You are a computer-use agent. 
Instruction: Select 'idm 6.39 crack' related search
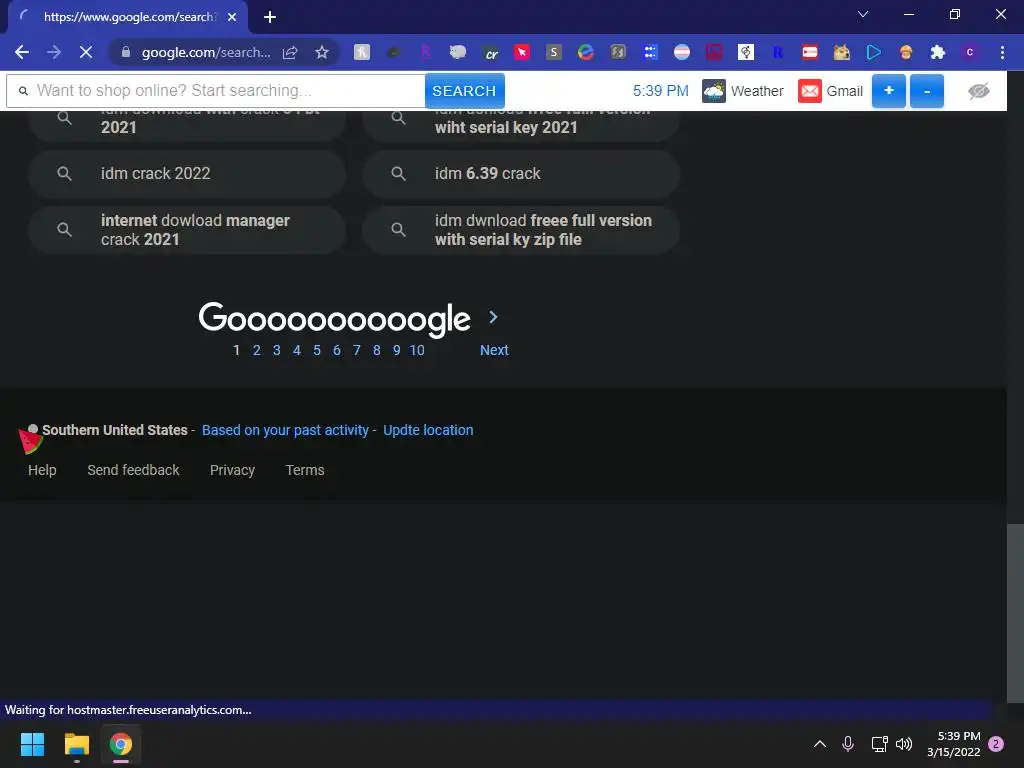pyautogui.click(x=521, y=174)
